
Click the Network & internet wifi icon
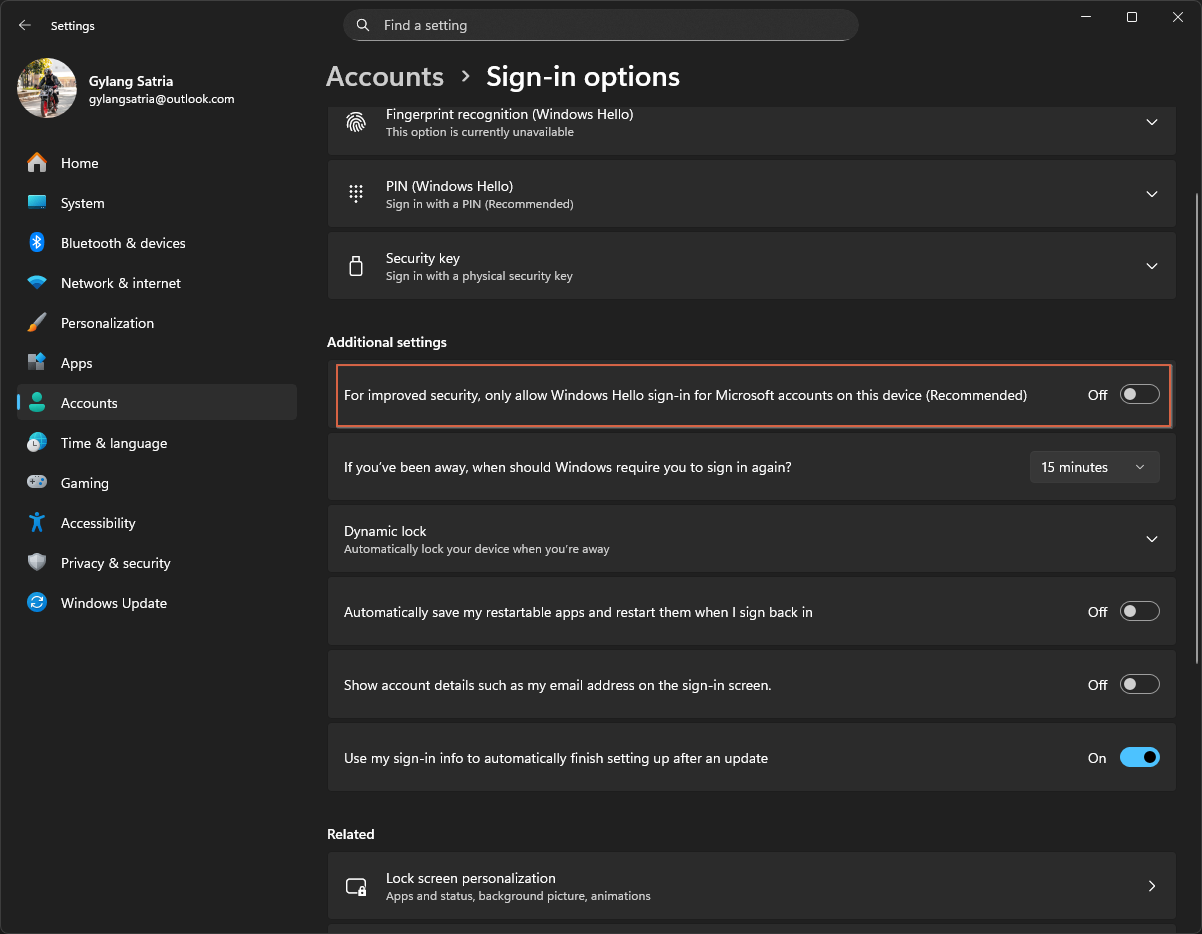[x=37, y=283]
